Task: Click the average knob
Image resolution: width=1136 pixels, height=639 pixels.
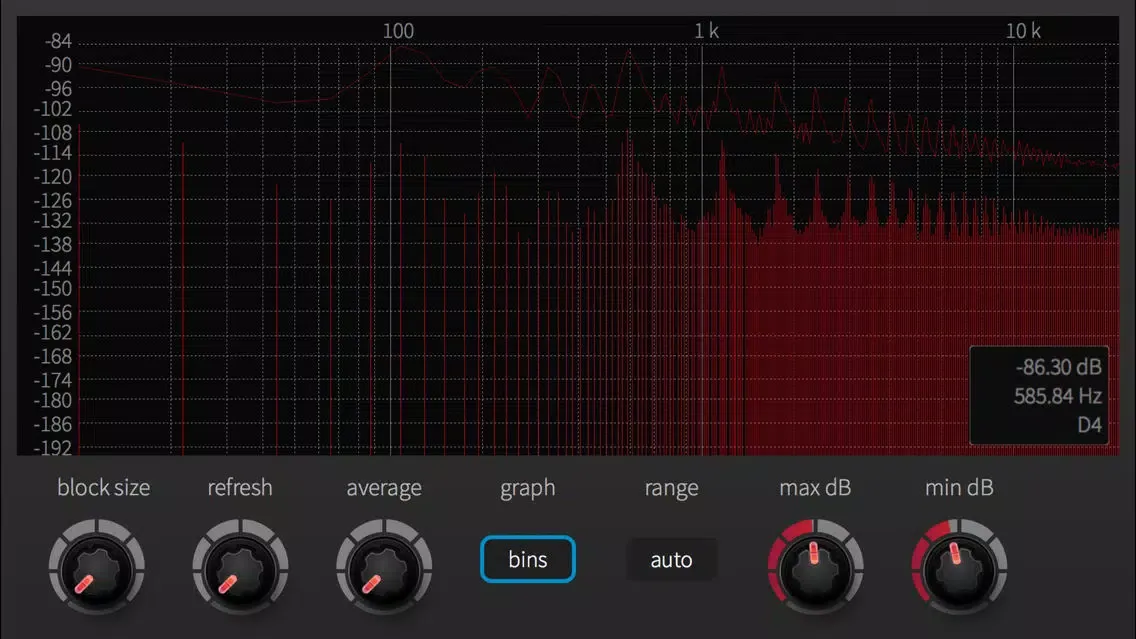Action: coord(384,567)
